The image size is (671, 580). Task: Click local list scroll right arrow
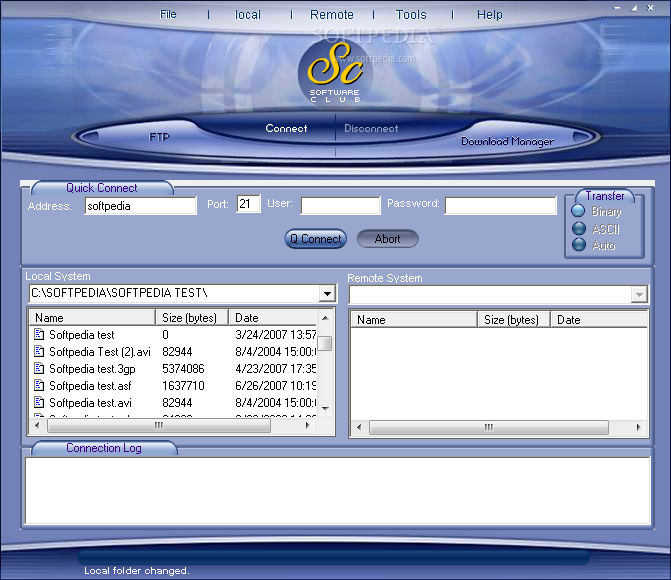307,425
